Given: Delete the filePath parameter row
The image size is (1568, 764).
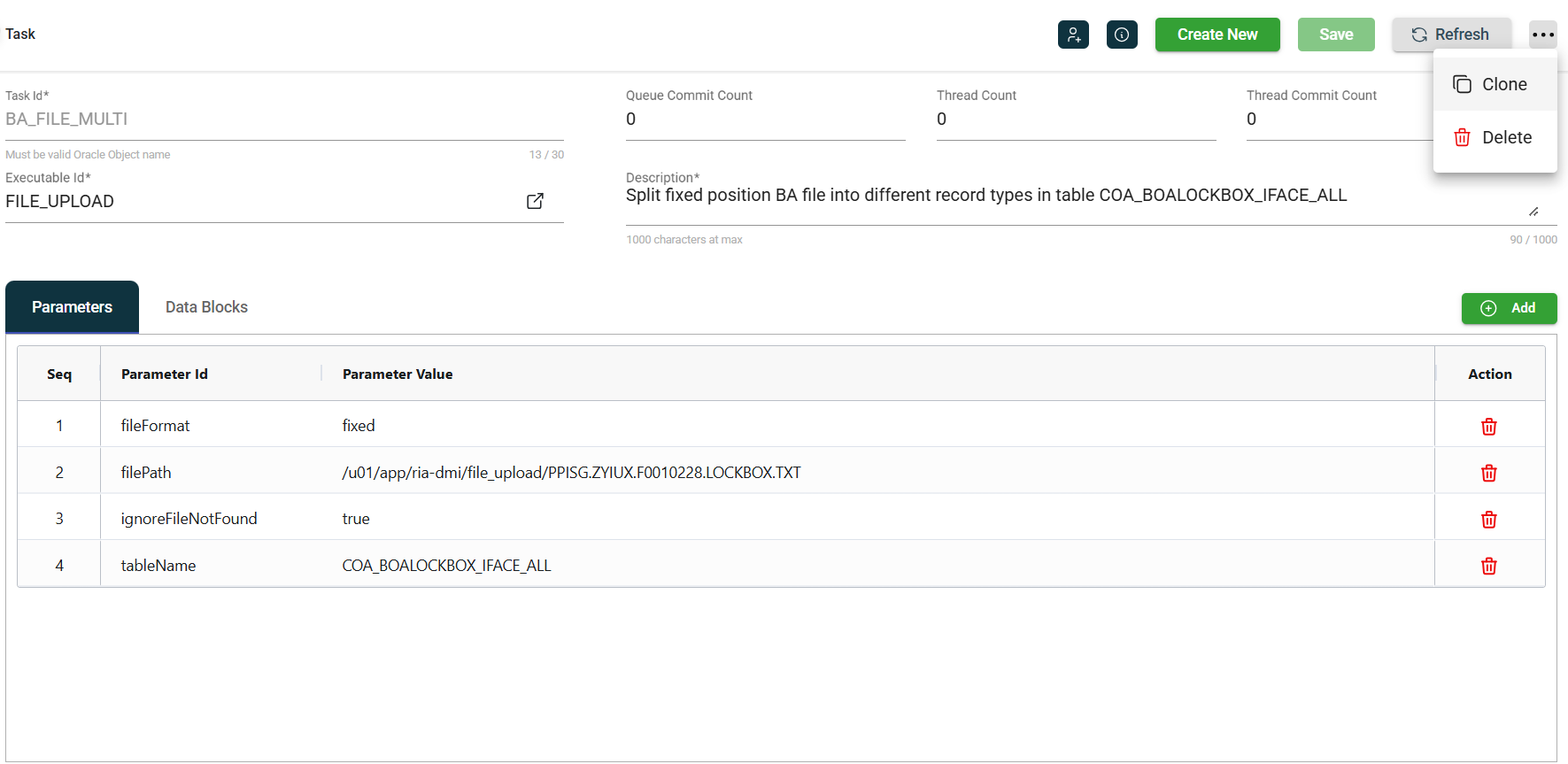Looking at the screenshot, I should (1488, 473).
